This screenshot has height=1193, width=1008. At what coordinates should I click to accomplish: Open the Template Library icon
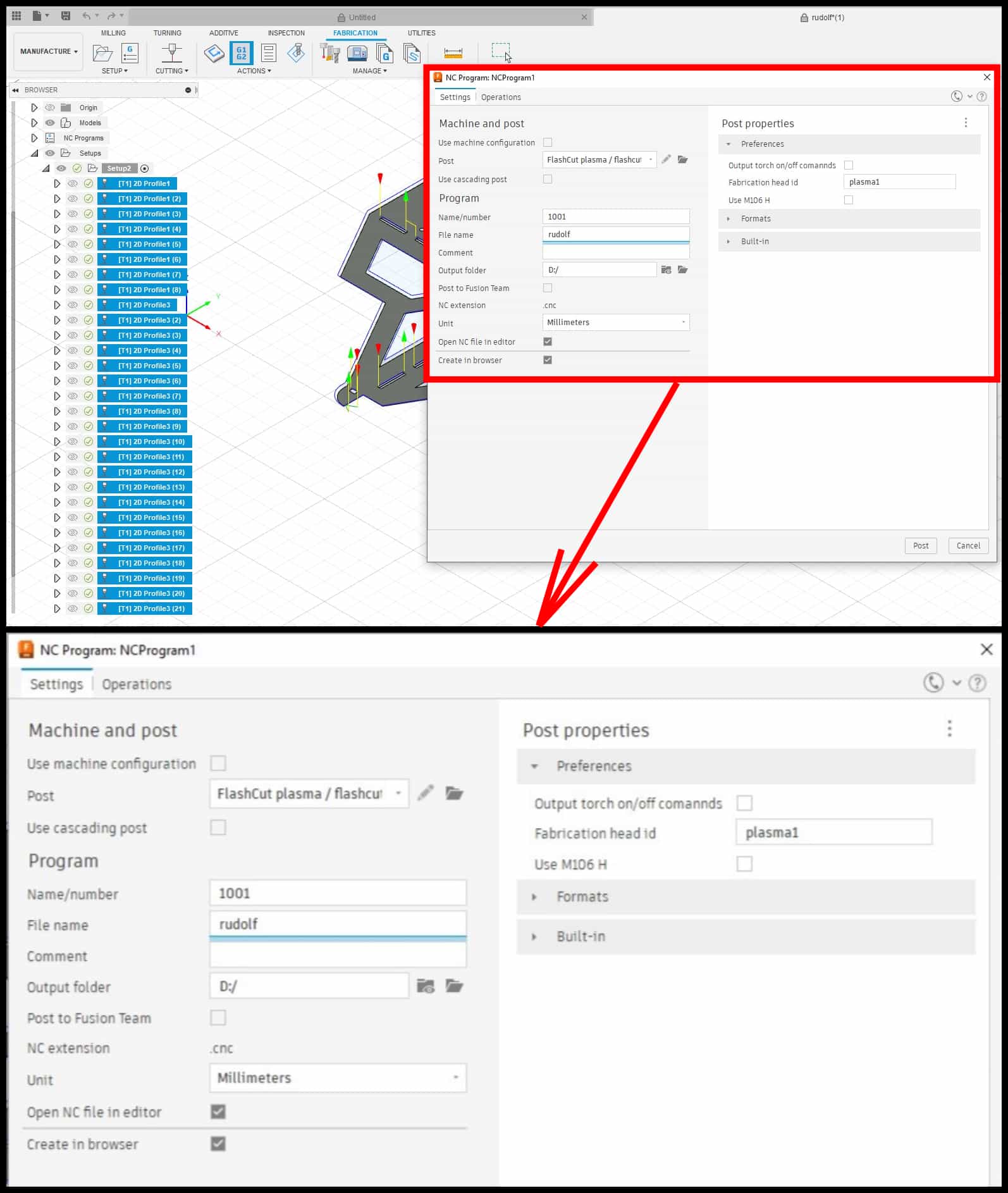click(x=412, y=53)
